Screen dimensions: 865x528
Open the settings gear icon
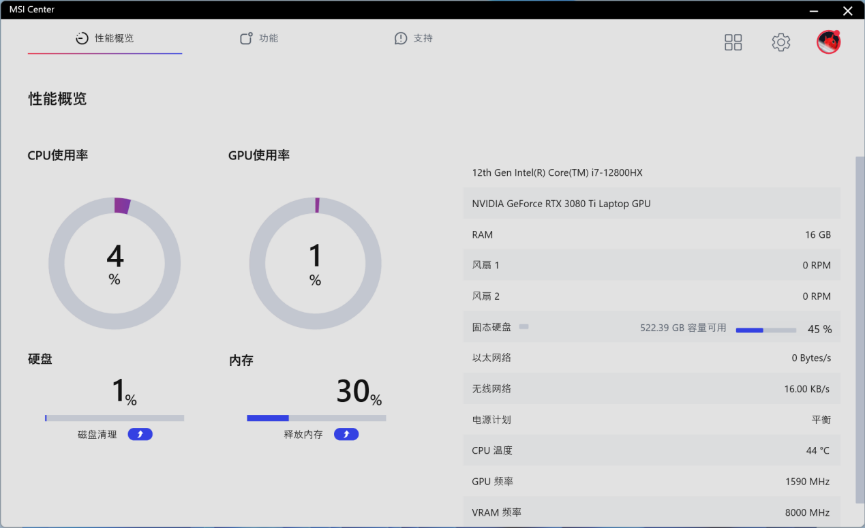[781, 42]
